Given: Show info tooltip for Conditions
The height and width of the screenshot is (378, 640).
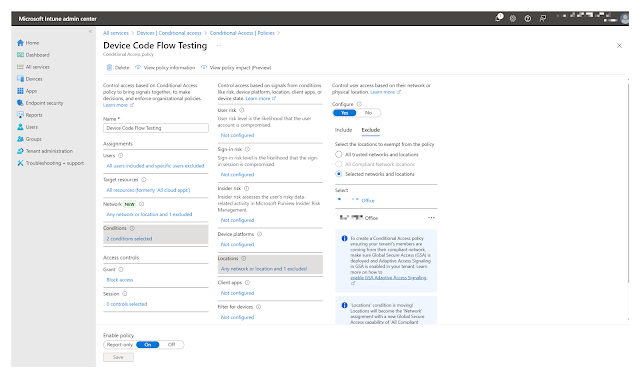Looking at the screenshot, I should click(x=132, y=228).
